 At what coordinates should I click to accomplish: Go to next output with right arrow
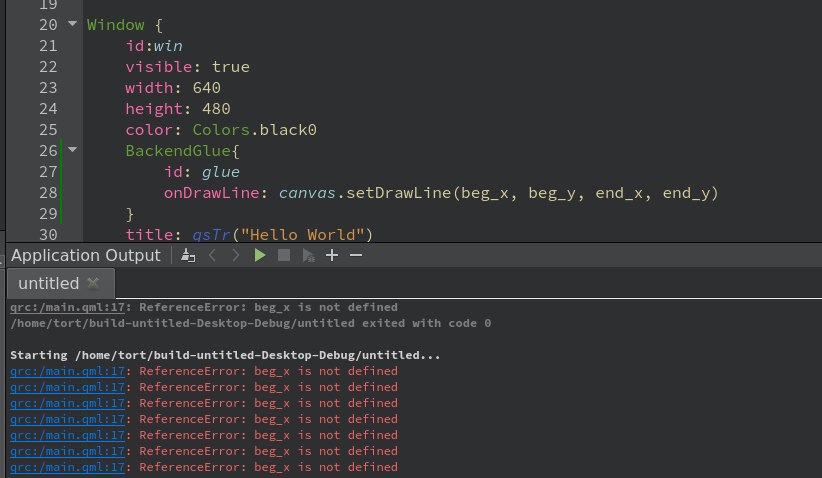tap(235, 256)
